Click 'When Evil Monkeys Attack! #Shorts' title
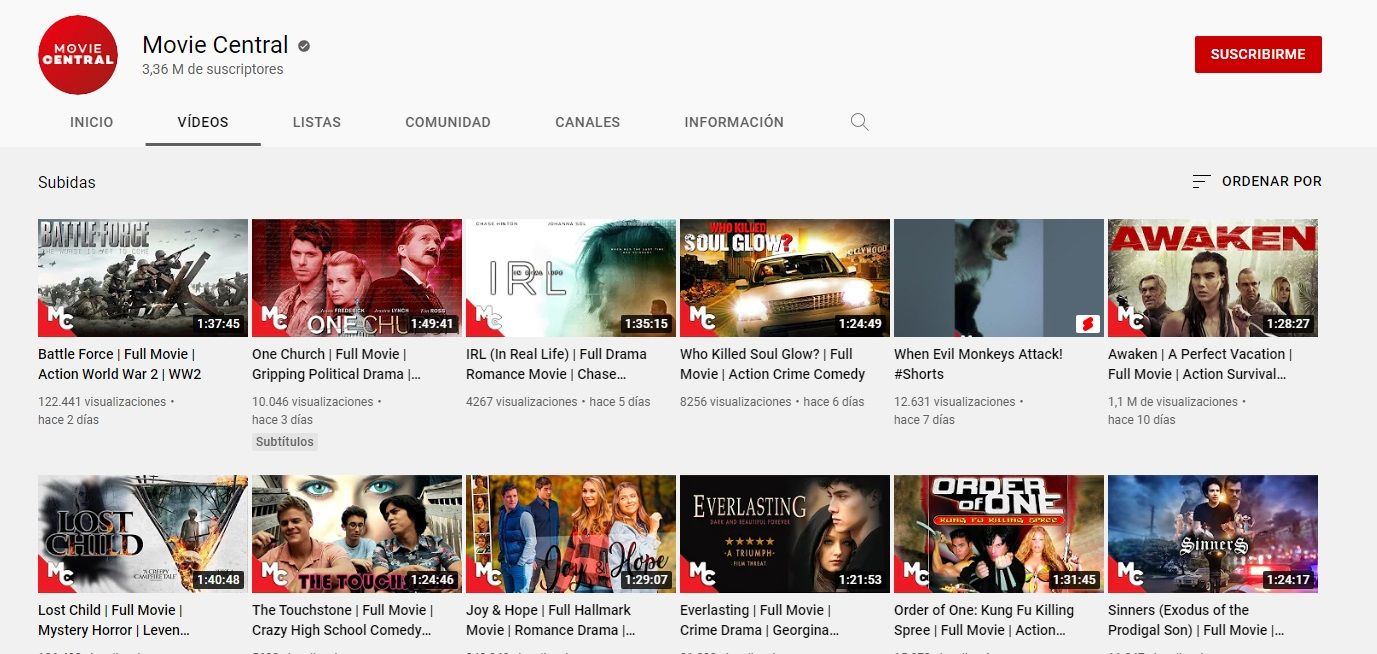The width and height of the screenshot is (1377, 654). (x=978, y=364)
